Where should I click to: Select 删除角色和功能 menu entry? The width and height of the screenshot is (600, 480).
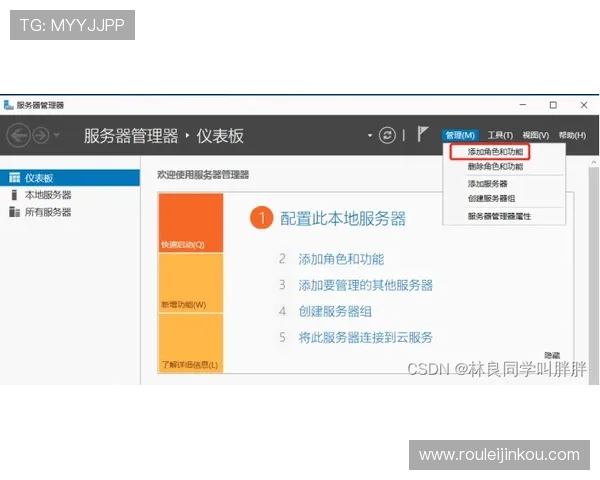495,167
